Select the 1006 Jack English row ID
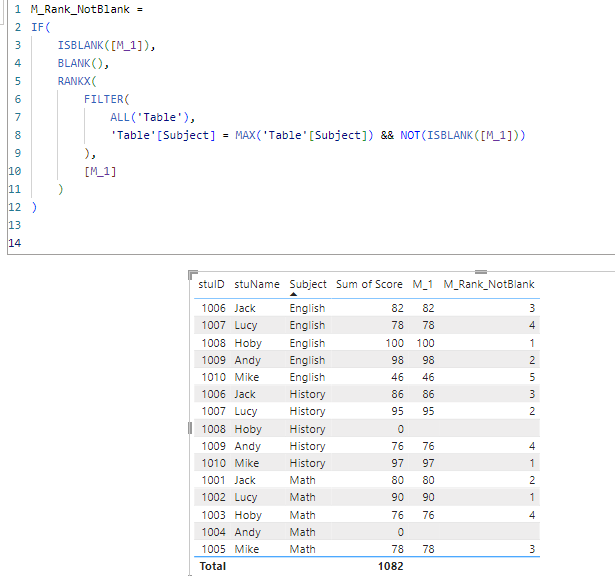The height and width of the screenshot is (576, 615). coord(213,308)
